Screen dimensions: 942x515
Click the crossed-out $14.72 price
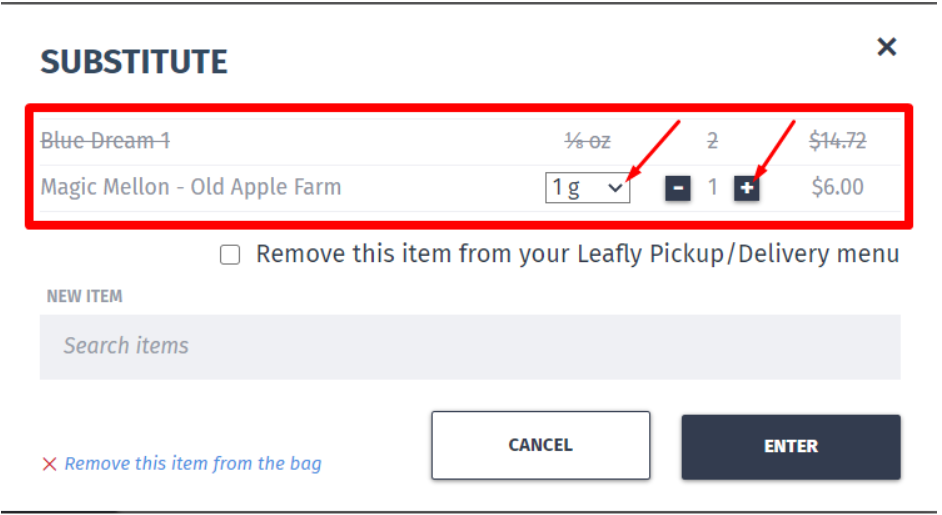[x=837, y=141]
